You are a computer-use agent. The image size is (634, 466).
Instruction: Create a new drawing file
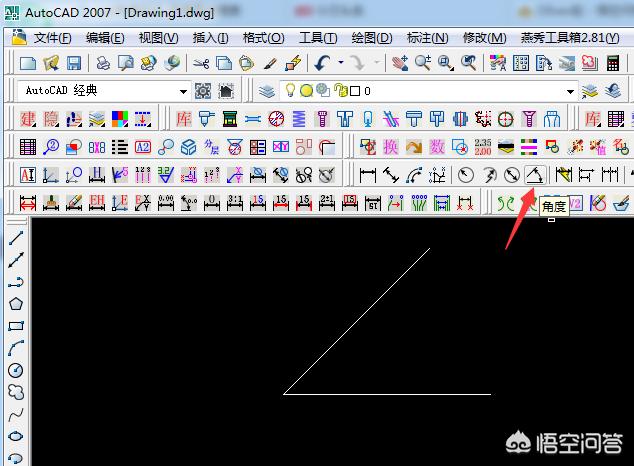pos(28,63)
